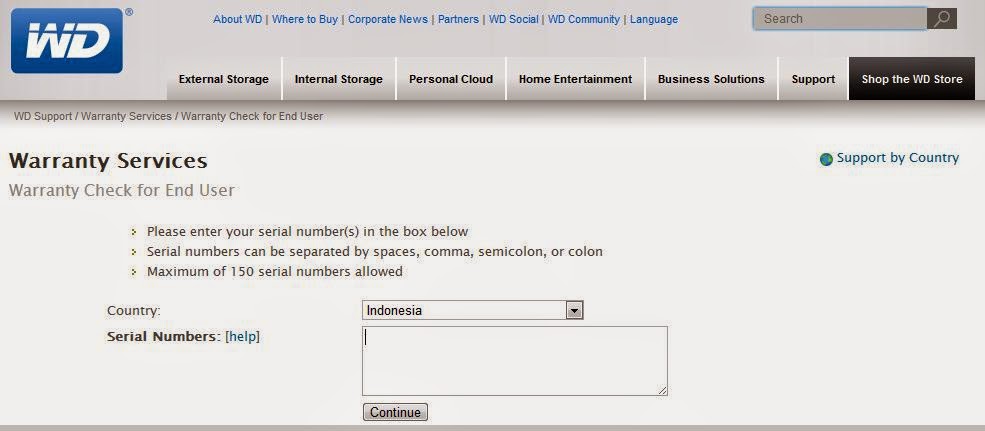
Task: Open the Corporate News link
Action: click(388, 19)
